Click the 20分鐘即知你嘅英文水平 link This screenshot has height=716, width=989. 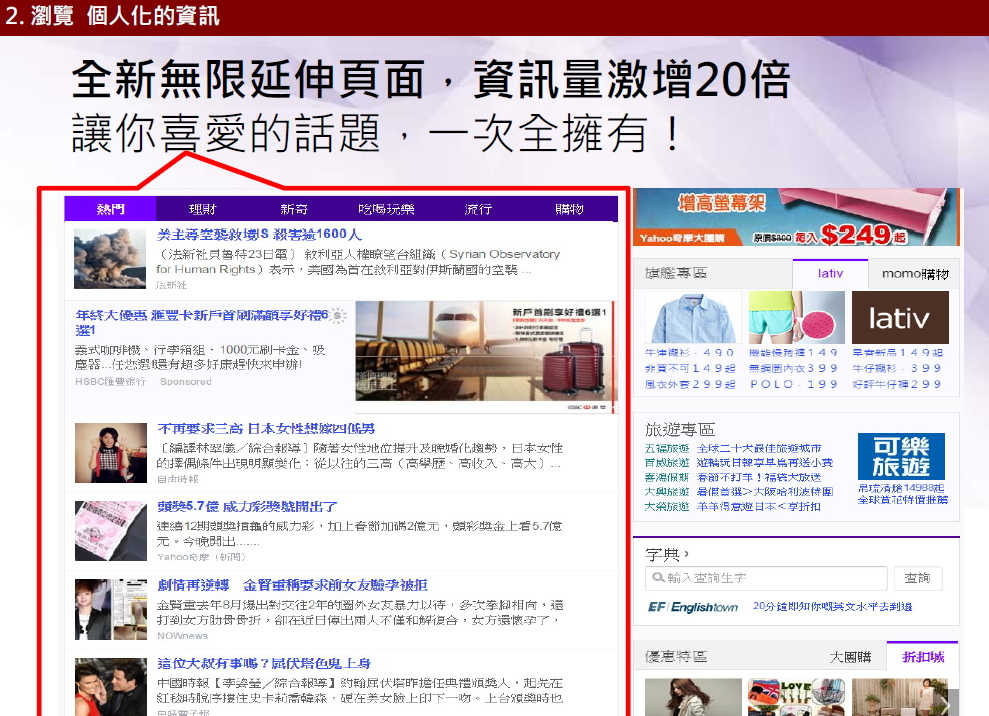pyautogui.click(x=834, y=607)
